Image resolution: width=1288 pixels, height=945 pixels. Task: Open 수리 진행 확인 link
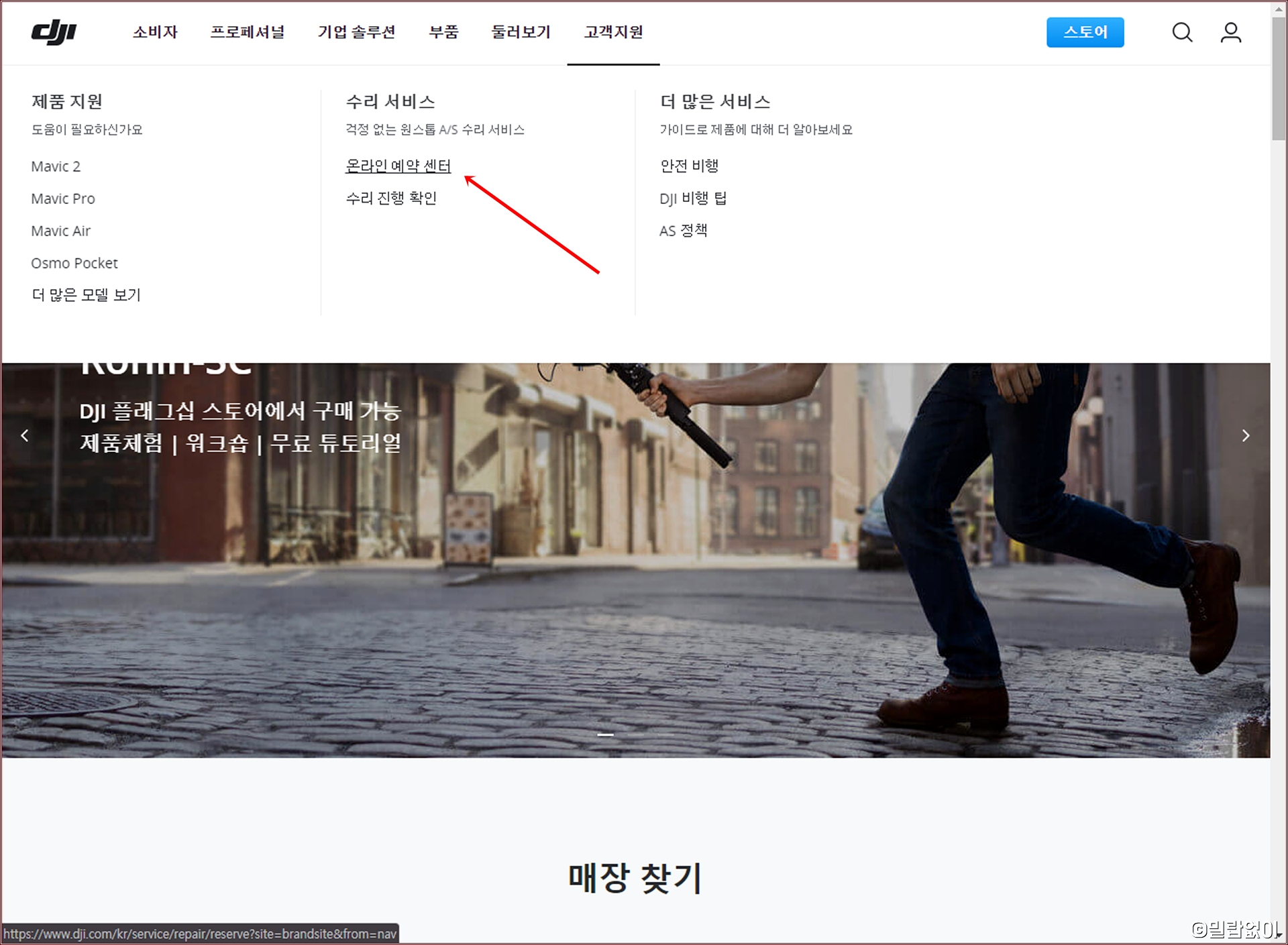[x=391, y=198]
